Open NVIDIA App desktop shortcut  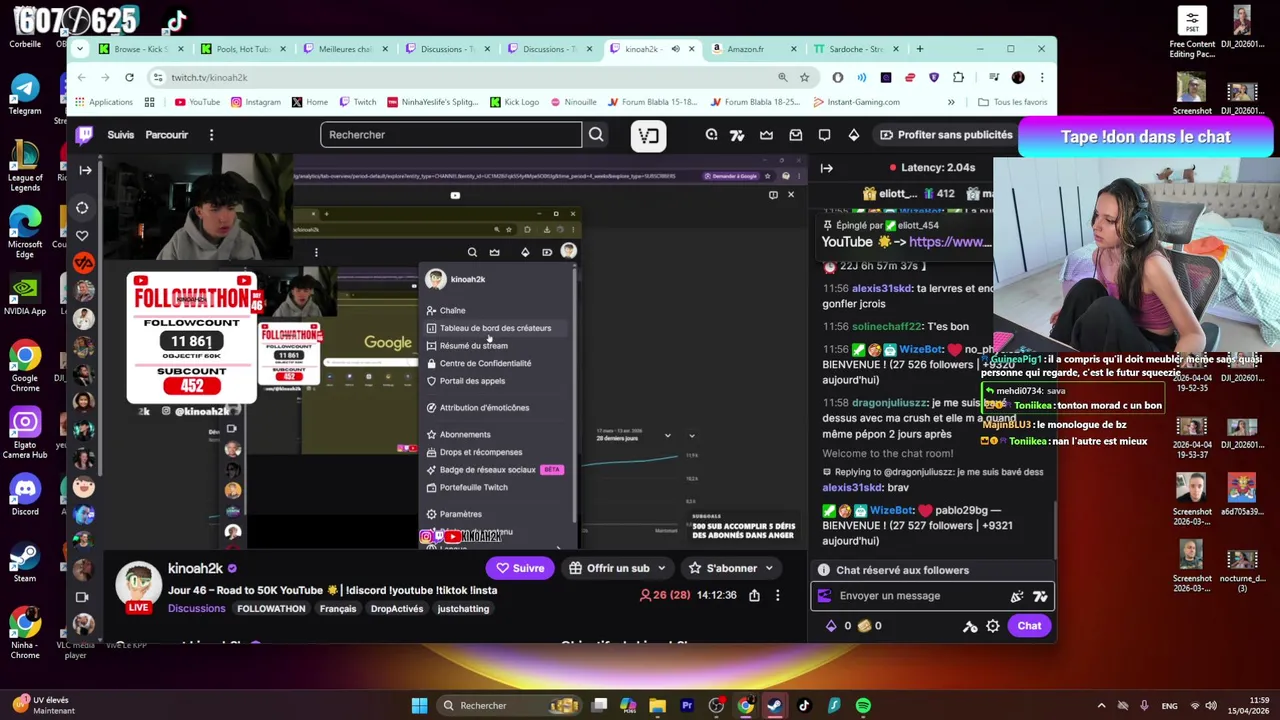coord(25,294)
